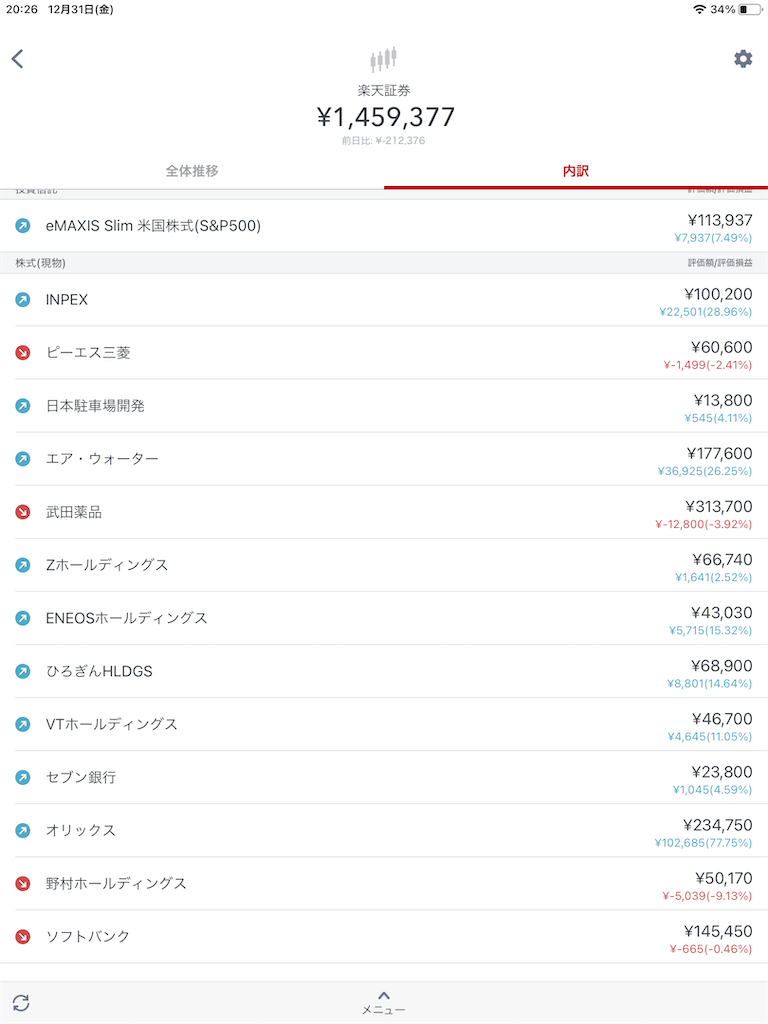Screen dimensions: 768x1024
Task: Open the エア・ウォーター stock row
Action: (384, 459)
